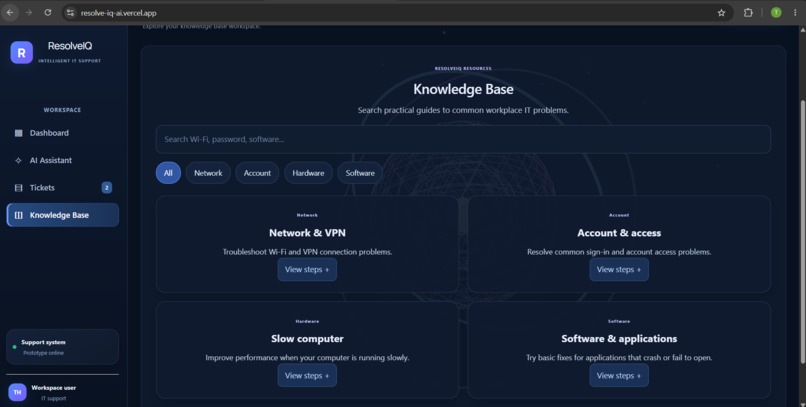The width and height of the screenshot is (806, 407).
Task: Bookmark this page with the star
Action: (x=721, y=13)
